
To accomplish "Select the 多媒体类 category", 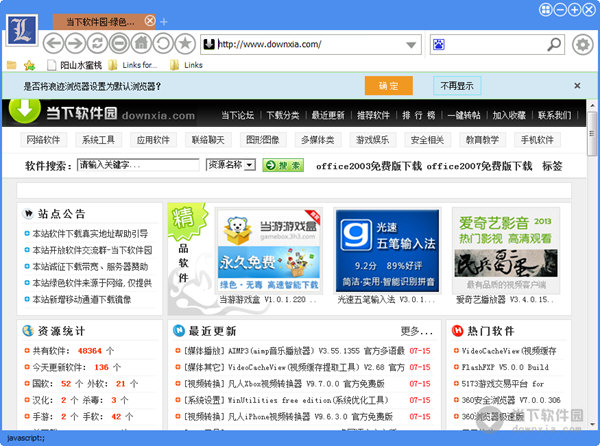I will (318, 140).
